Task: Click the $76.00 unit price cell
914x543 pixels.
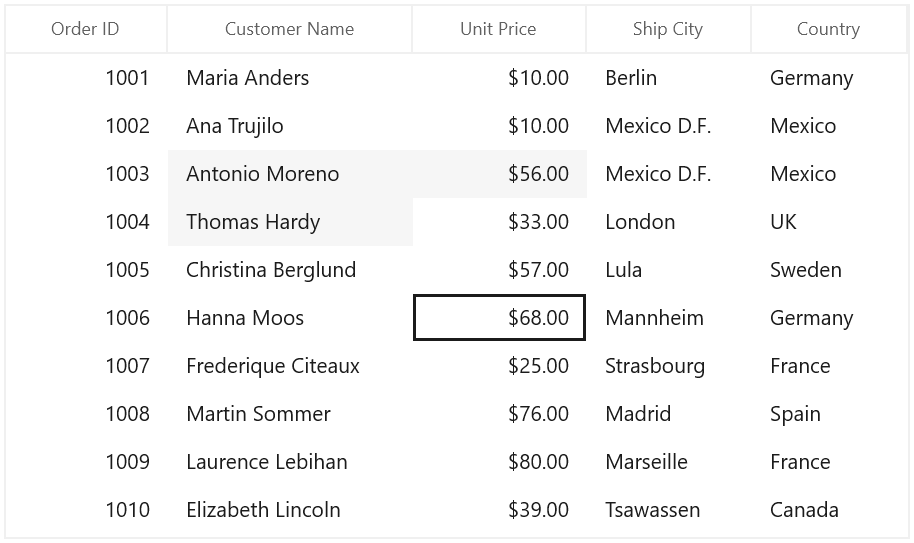Action: (x=499, y=414)
